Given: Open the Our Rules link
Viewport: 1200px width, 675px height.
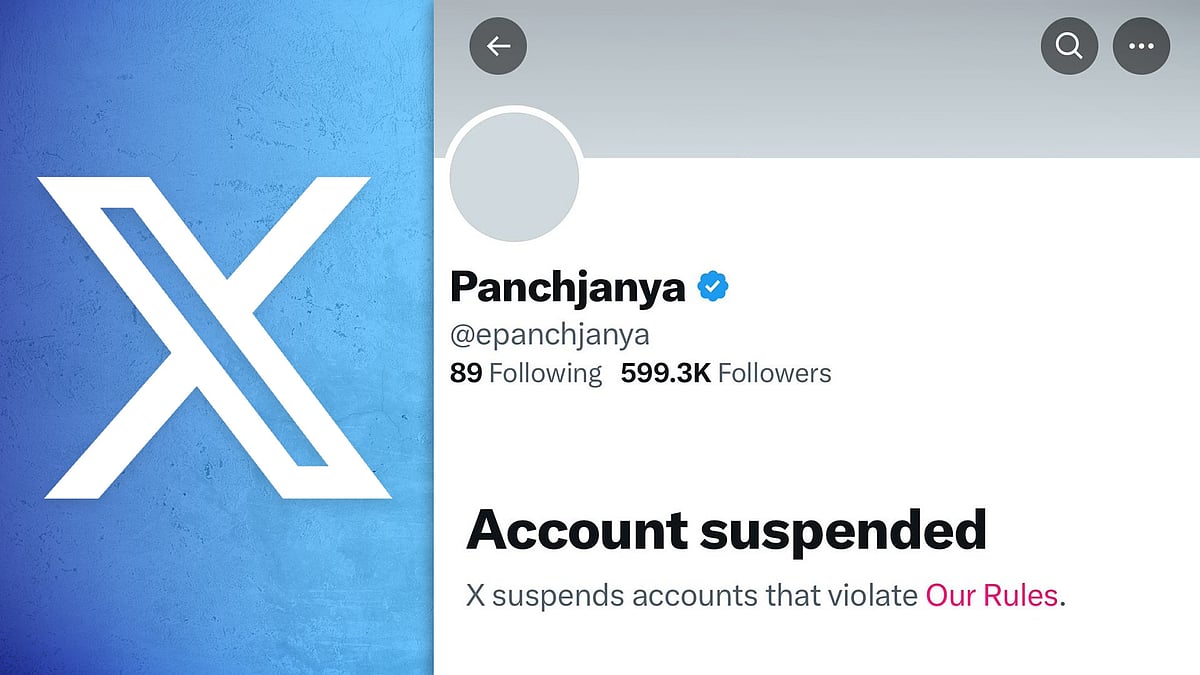Looking at the screenshot, I should (x=992, y=595).
